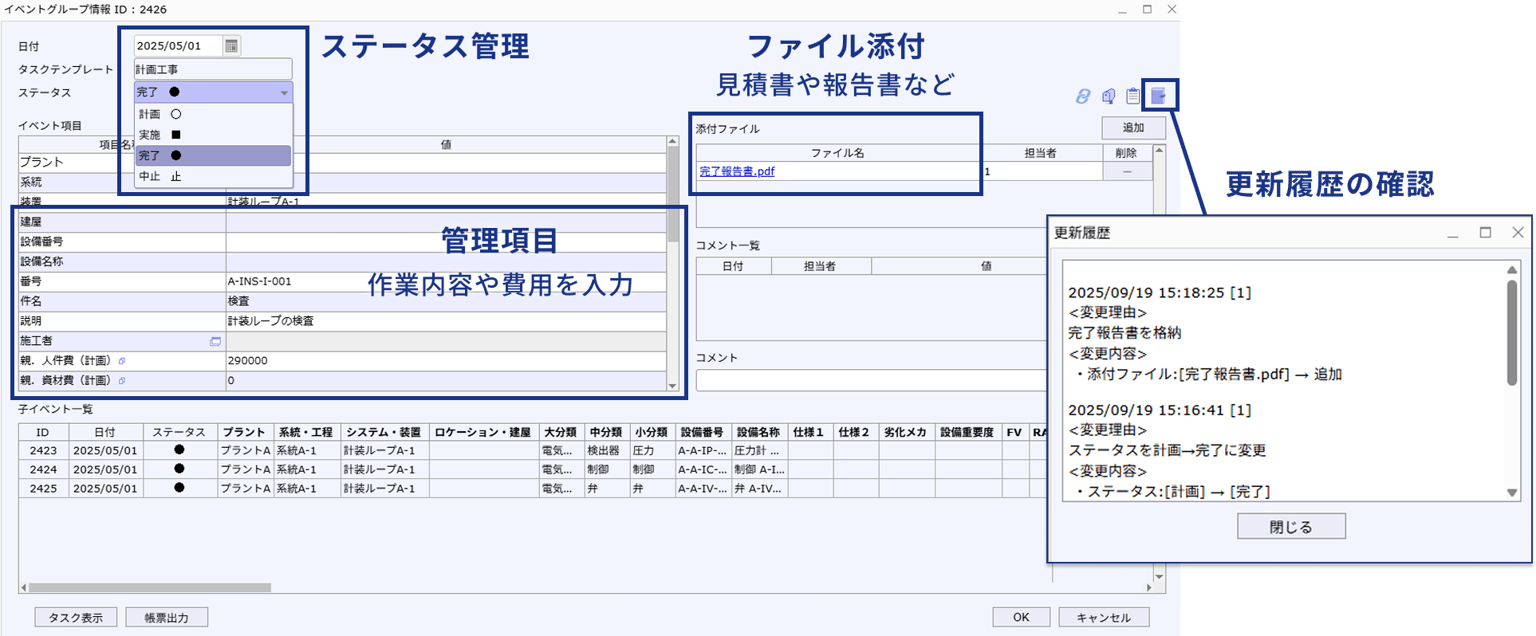1536x636 pixels.
Task: Delete the 完了報告書.pdf attachment using the － button
Action: (1127, 171)
